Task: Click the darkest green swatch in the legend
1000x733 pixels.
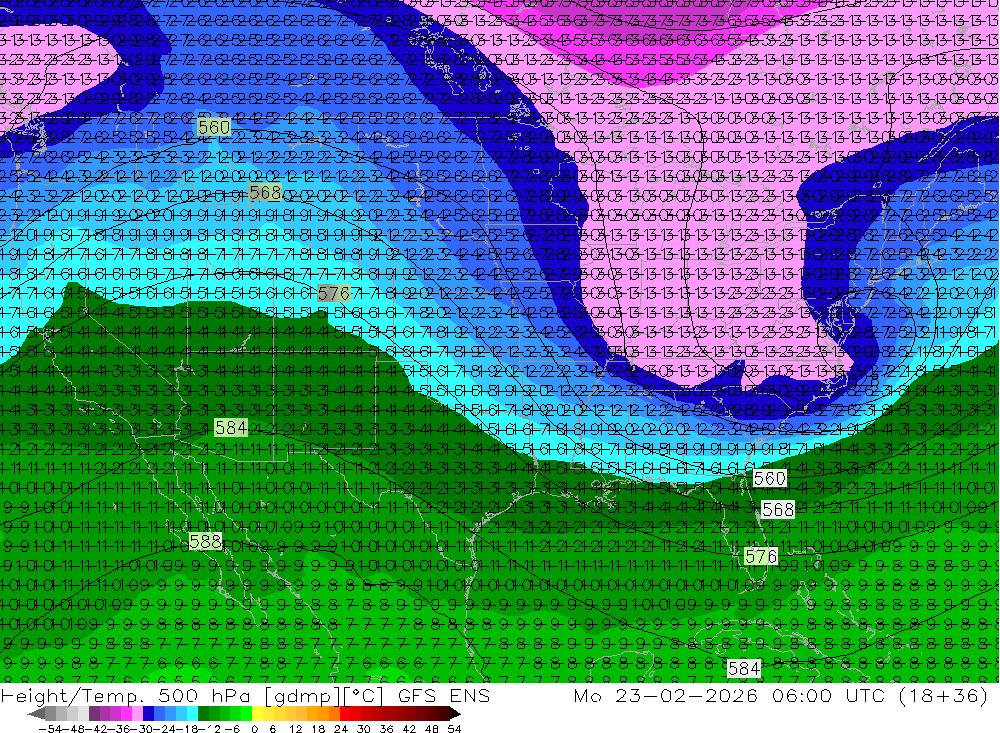Action: (x=203, y=714)
